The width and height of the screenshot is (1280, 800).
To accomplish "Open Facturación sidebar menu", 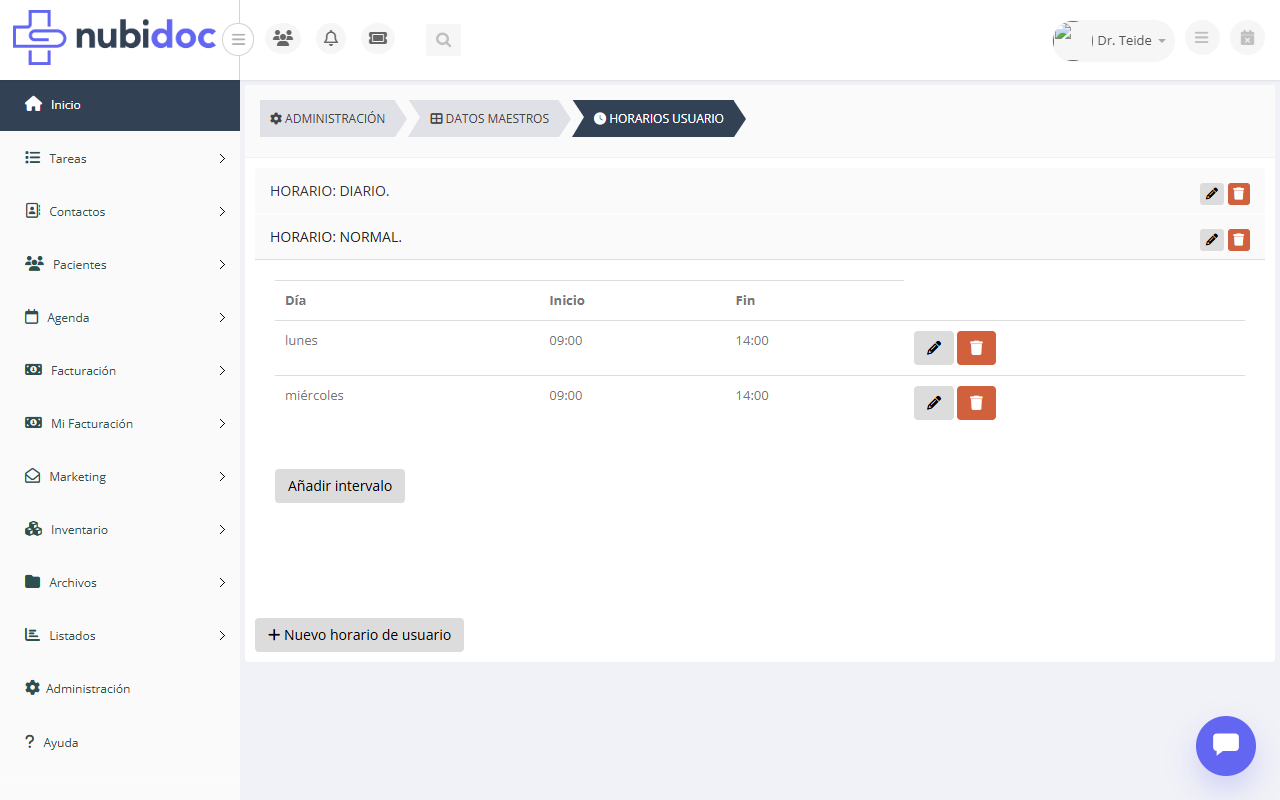I will click(x=120, y=370).
